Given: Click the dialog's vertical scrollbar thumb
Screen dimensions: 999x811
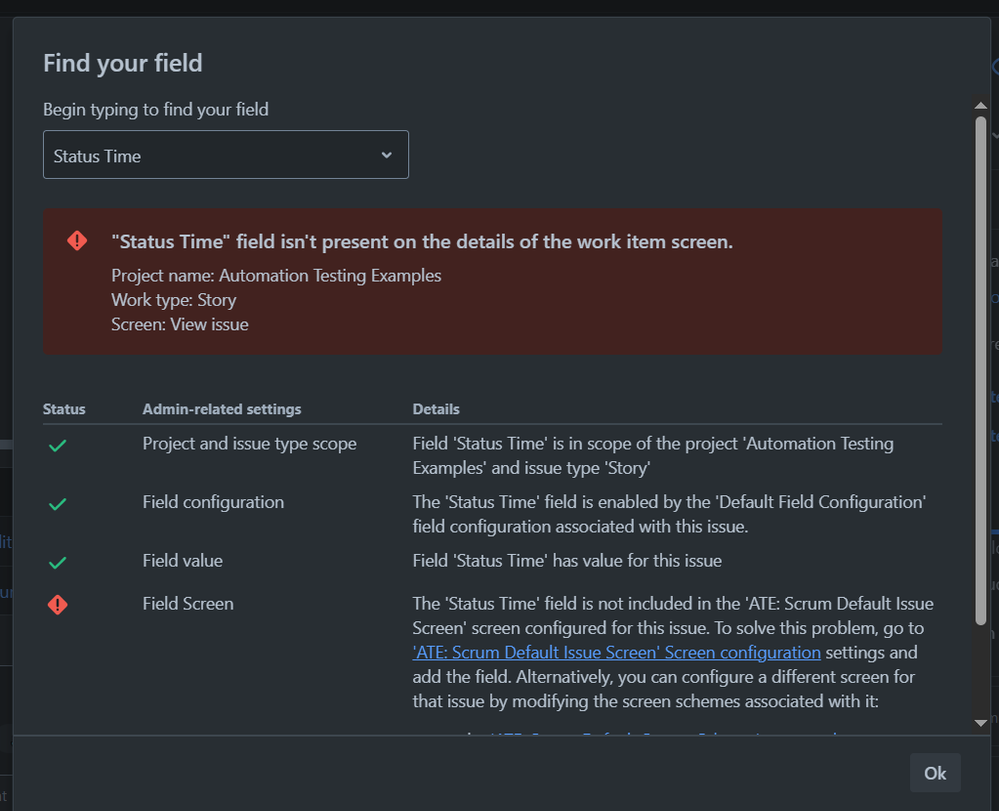Looking at the screenshot, I should [981, 370].
